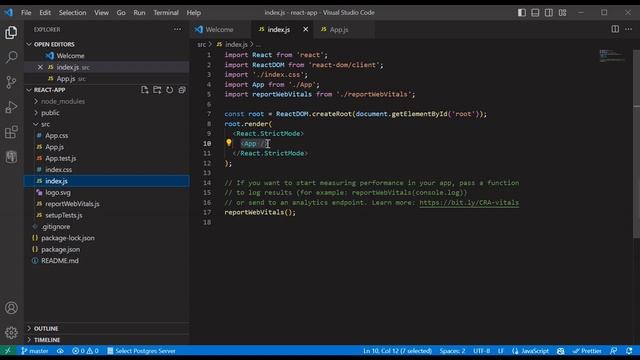
Task: Click the lightbulb code action on line 10
Action: coord(229,142)
